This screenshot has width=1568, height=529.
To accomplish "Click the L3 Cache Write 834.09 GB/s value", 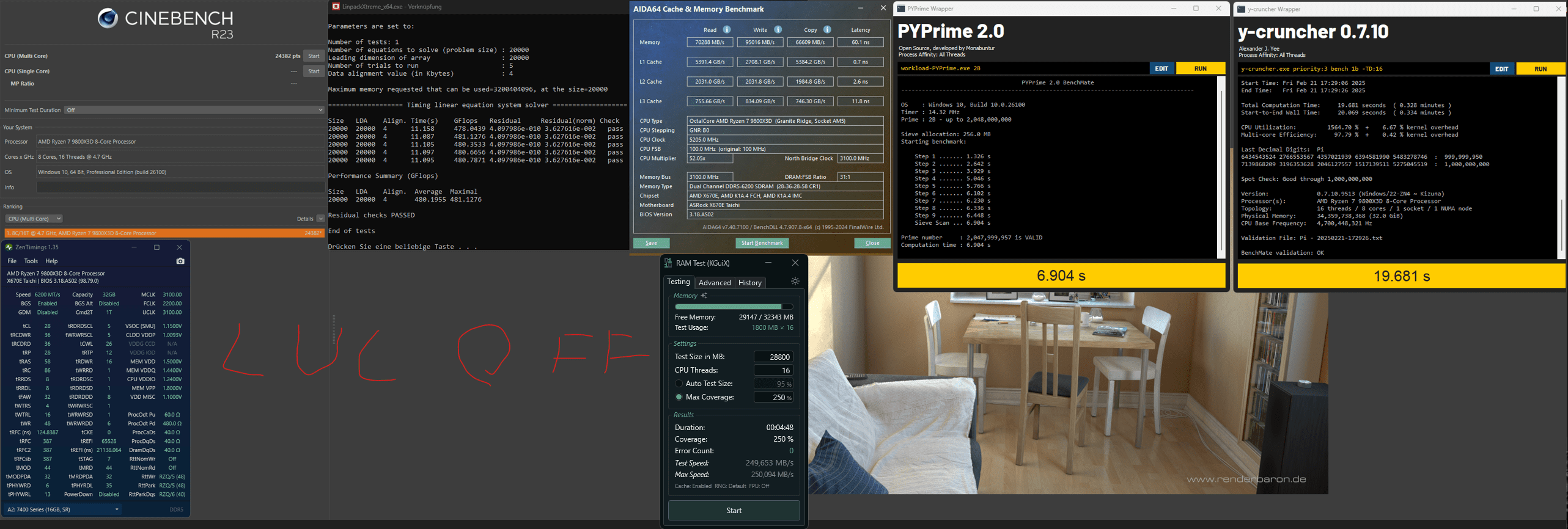I will click(760, 101).
